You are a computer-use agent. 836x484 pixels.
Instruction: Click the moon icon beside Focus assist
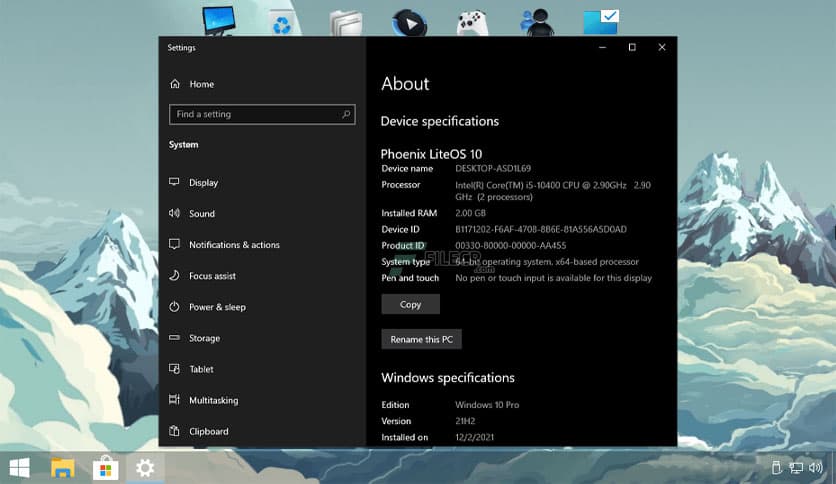(x=174, y=275)
